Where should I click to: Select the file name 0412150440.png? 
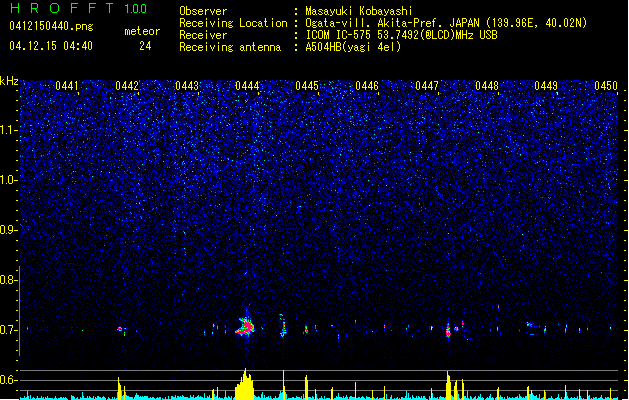pos(51,26)
